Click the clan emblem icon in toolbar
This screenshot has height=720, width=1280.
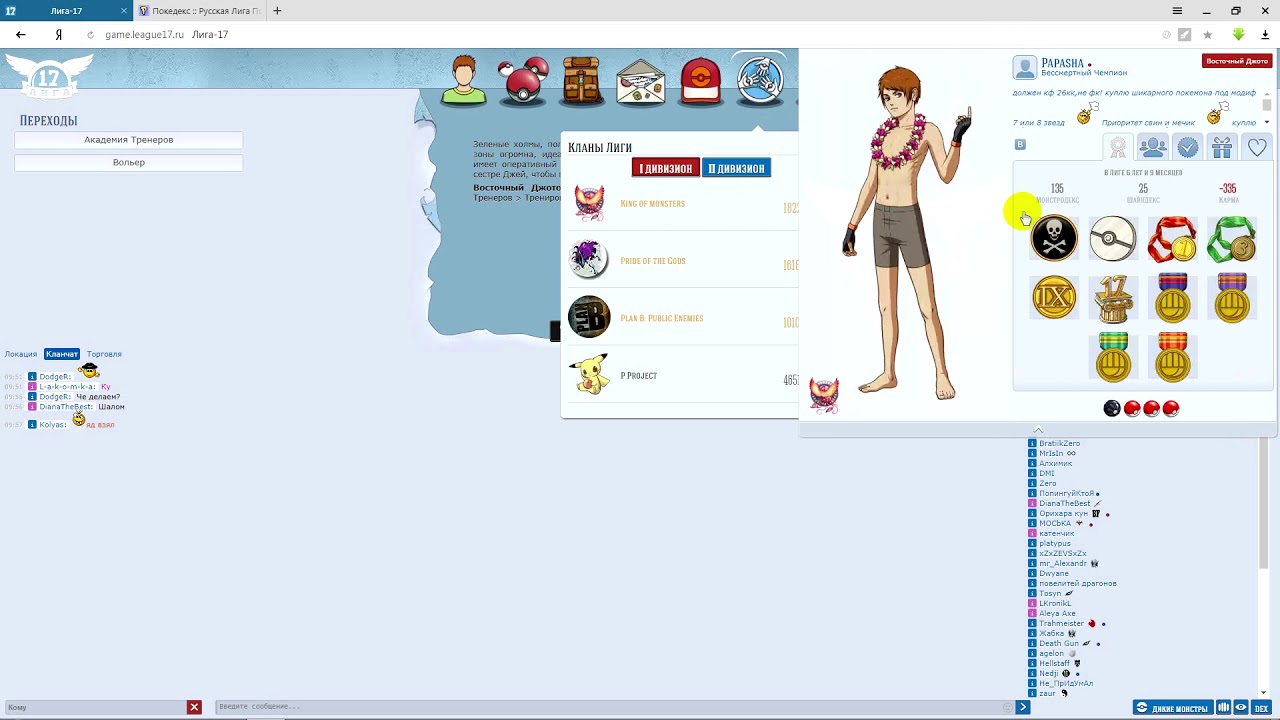[760, 79]
